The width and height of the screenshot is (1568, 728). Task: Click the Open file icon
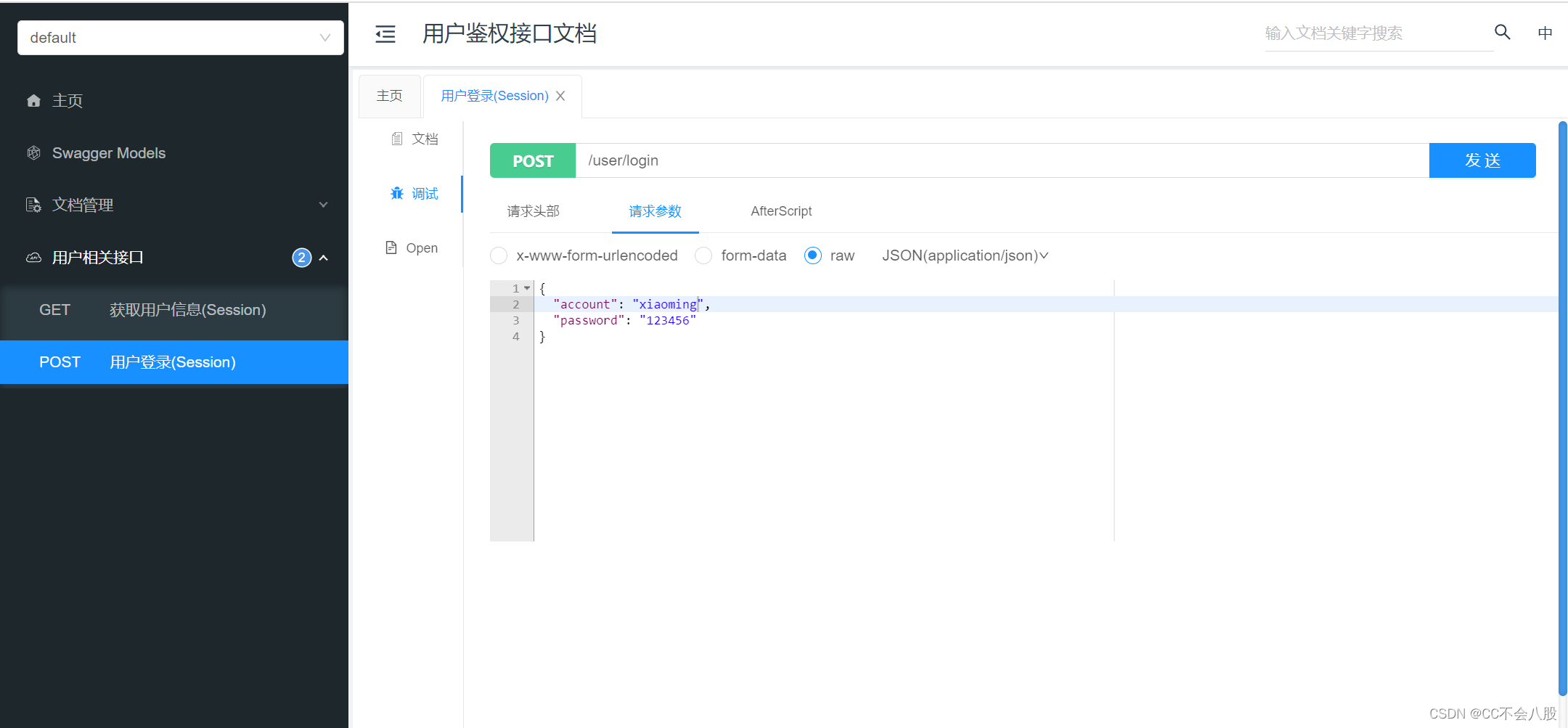(x=391, y=248)
